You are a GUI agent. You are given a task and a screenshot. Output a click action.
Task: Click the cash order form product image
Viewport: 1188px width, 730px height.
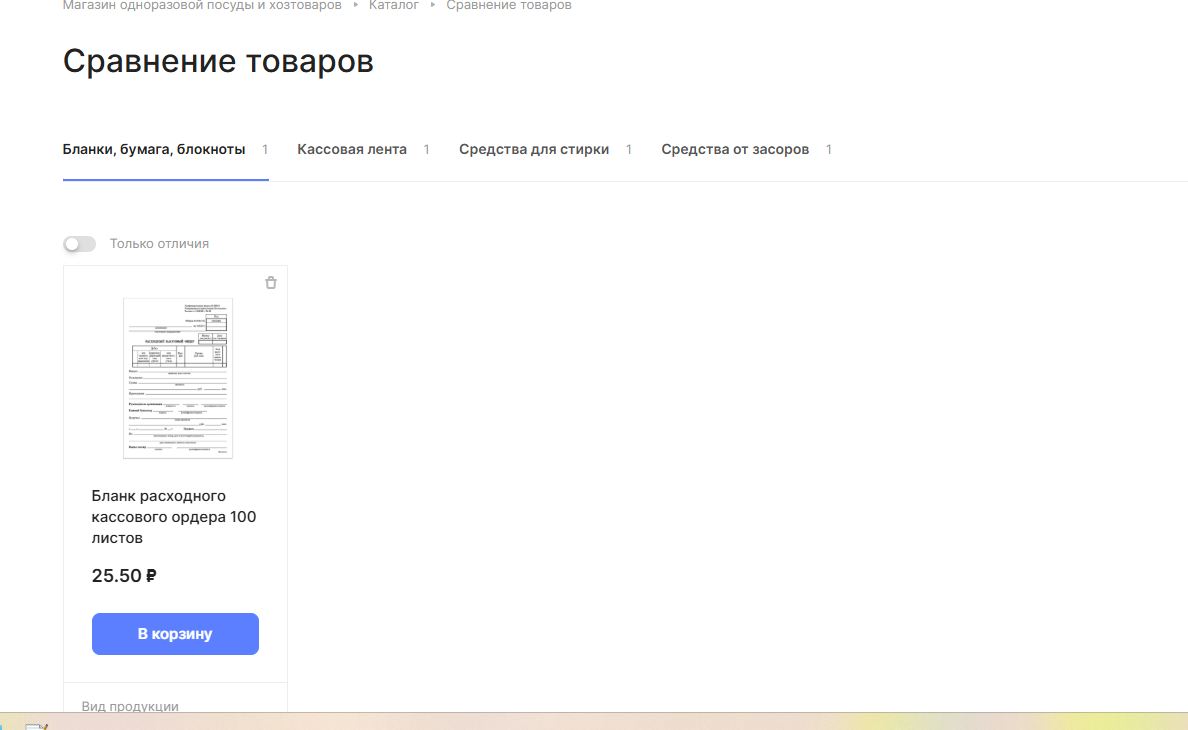pyautogui.click(x=178, y=378)
